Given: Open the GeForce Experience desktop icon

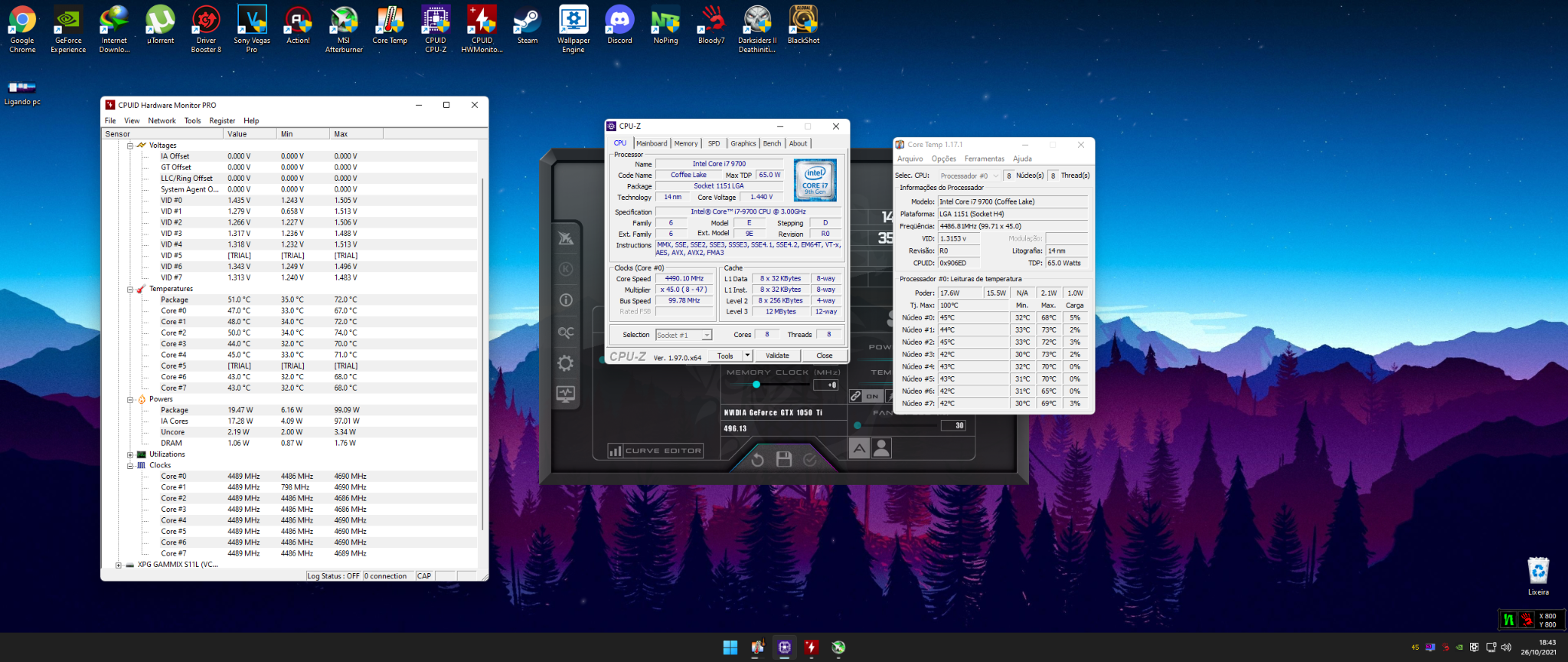Looking at the screenshot, I should pos(68,29).
